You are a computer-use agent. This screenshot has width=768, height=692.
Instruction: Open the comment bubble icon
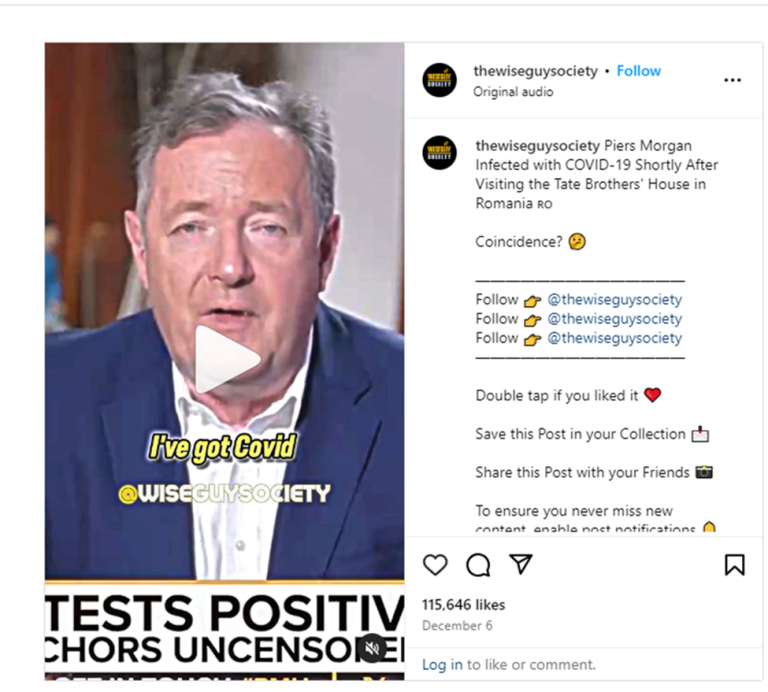tap(478, 565)
